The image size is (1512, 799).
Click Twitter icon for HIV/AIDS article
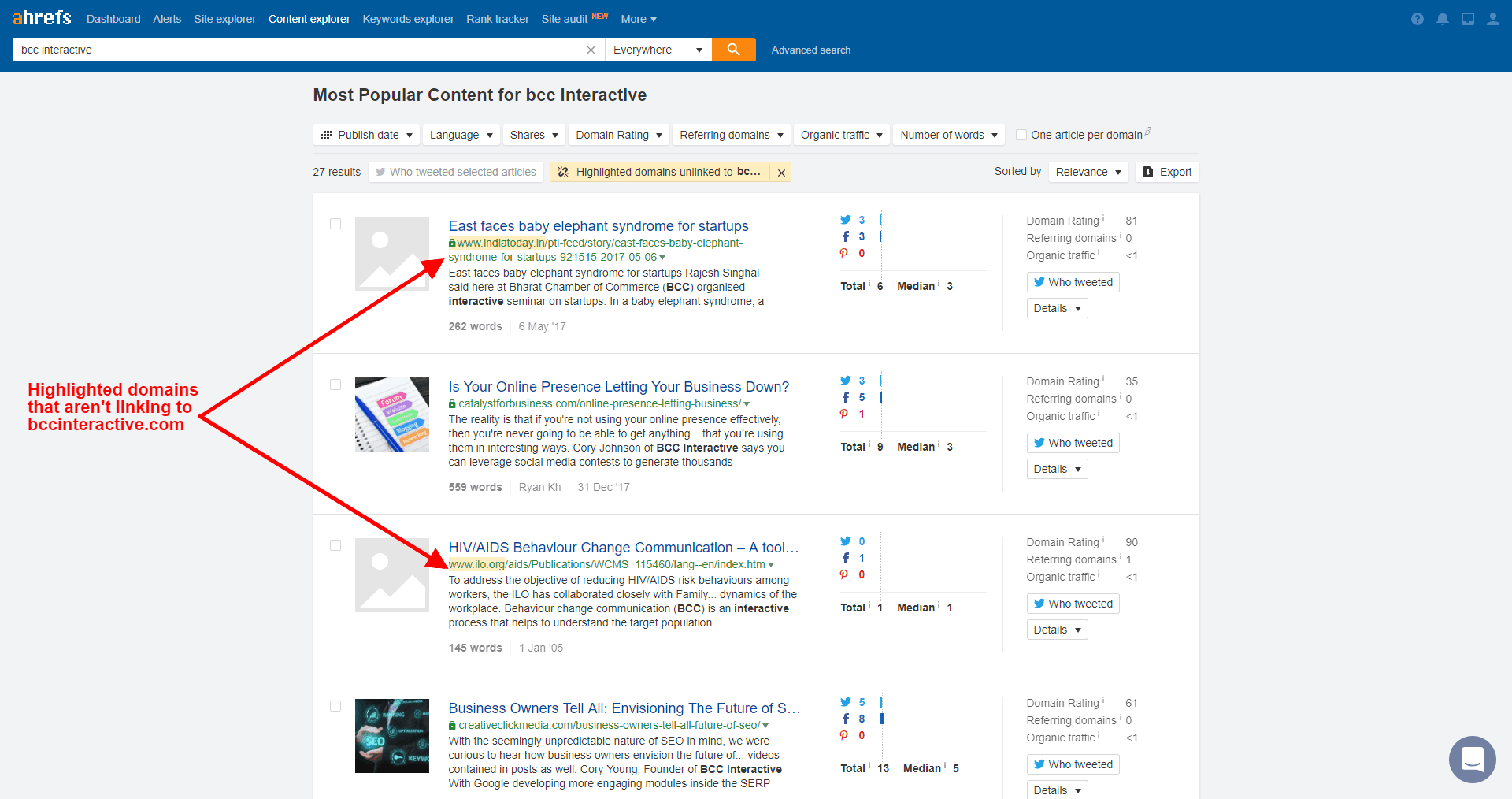click(x=846, y=541)
